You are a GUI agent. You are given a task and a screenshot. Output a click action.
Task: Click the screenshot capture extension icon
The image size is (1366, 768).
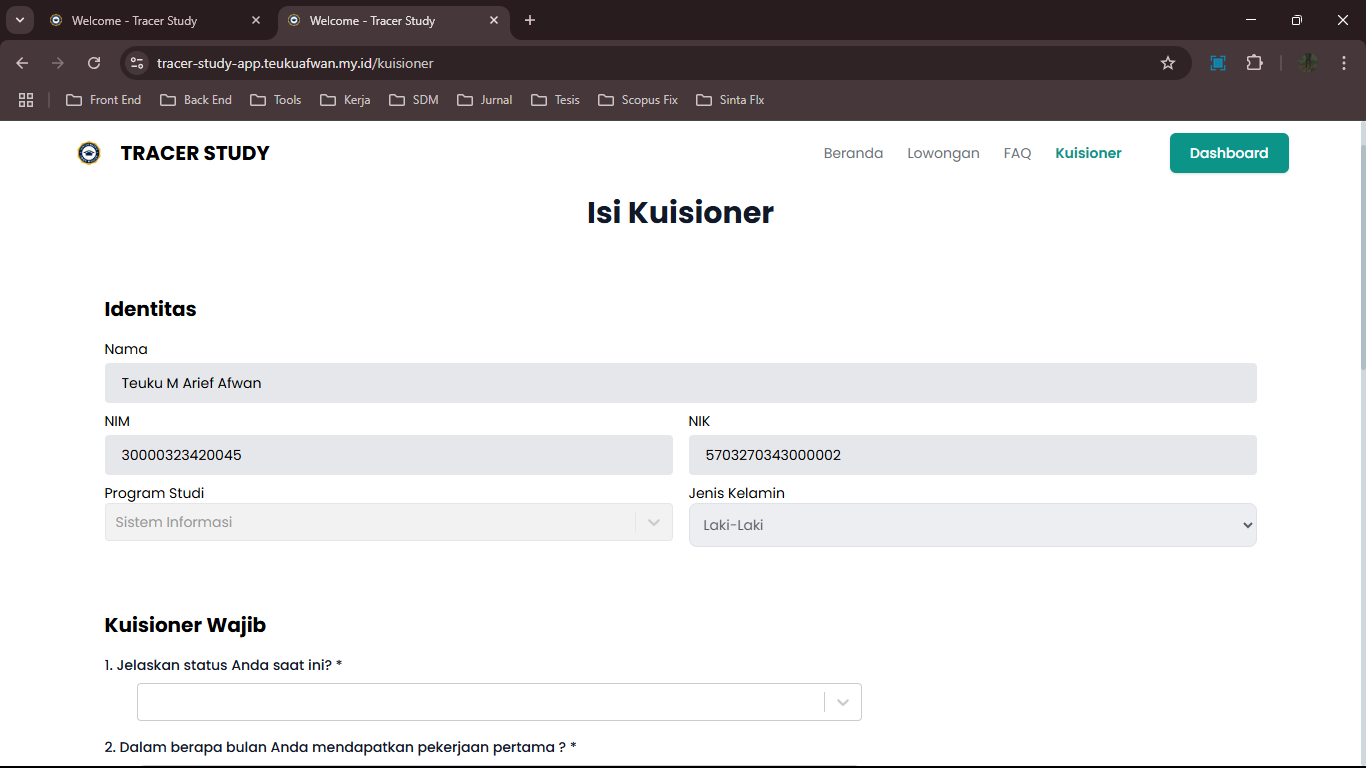1217,63
